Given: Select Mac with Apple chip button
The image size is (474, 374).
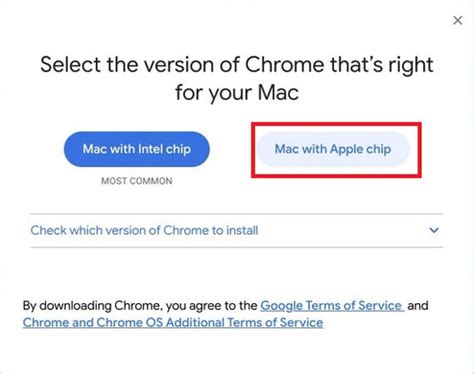Looking at the screenshot, I should pyautogui.click(x=333, y=149).
